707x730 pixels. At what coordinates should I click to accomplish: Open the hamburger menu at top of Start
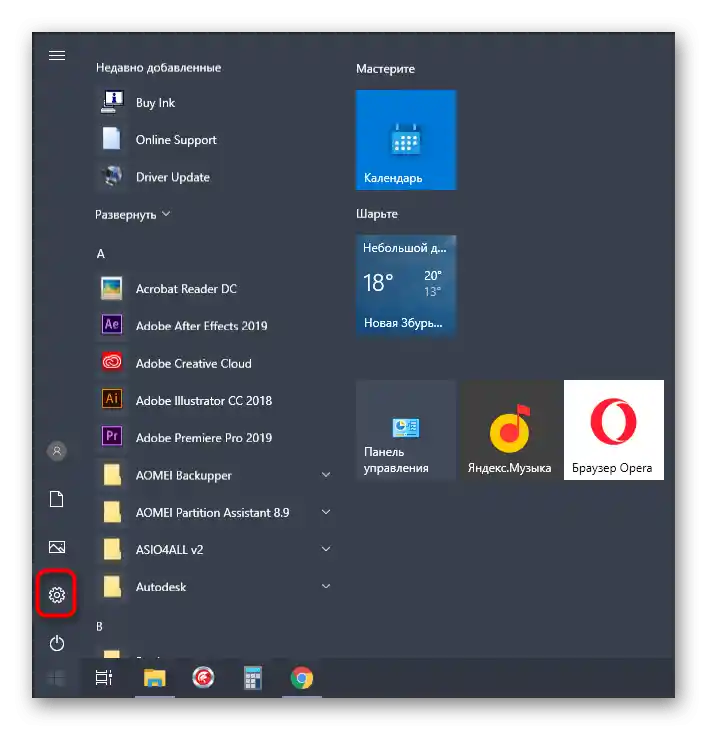pyautogui.click(x=57, y=55)
